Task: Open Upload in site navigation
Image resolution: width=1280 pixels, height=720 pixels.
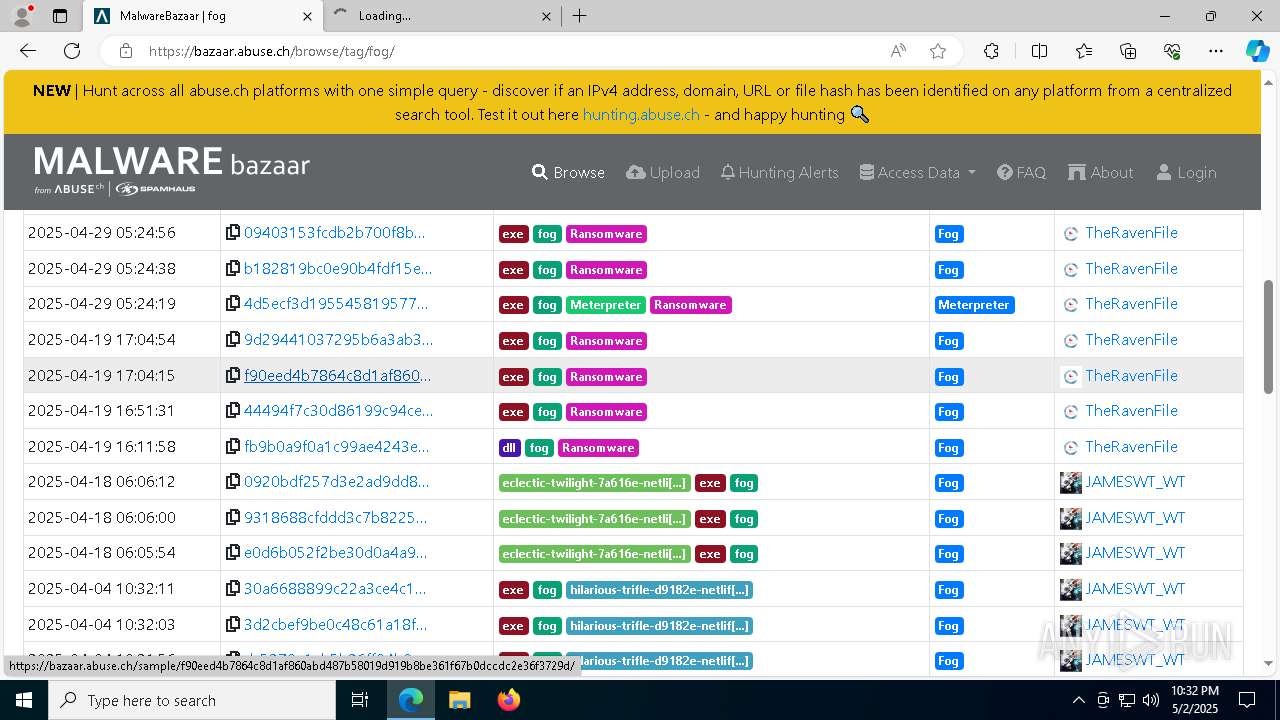Action: pos(663,173)
